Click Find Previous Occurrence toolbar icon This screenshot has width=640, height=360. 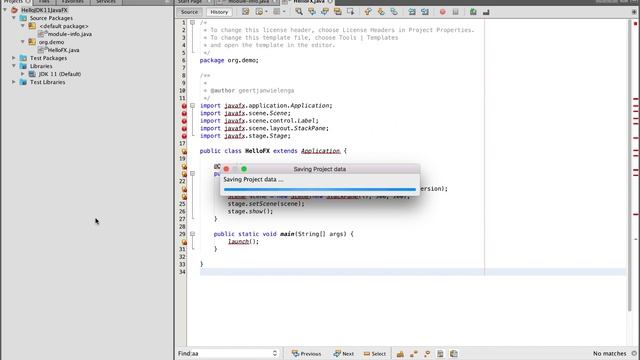click(x=312, y=12)
